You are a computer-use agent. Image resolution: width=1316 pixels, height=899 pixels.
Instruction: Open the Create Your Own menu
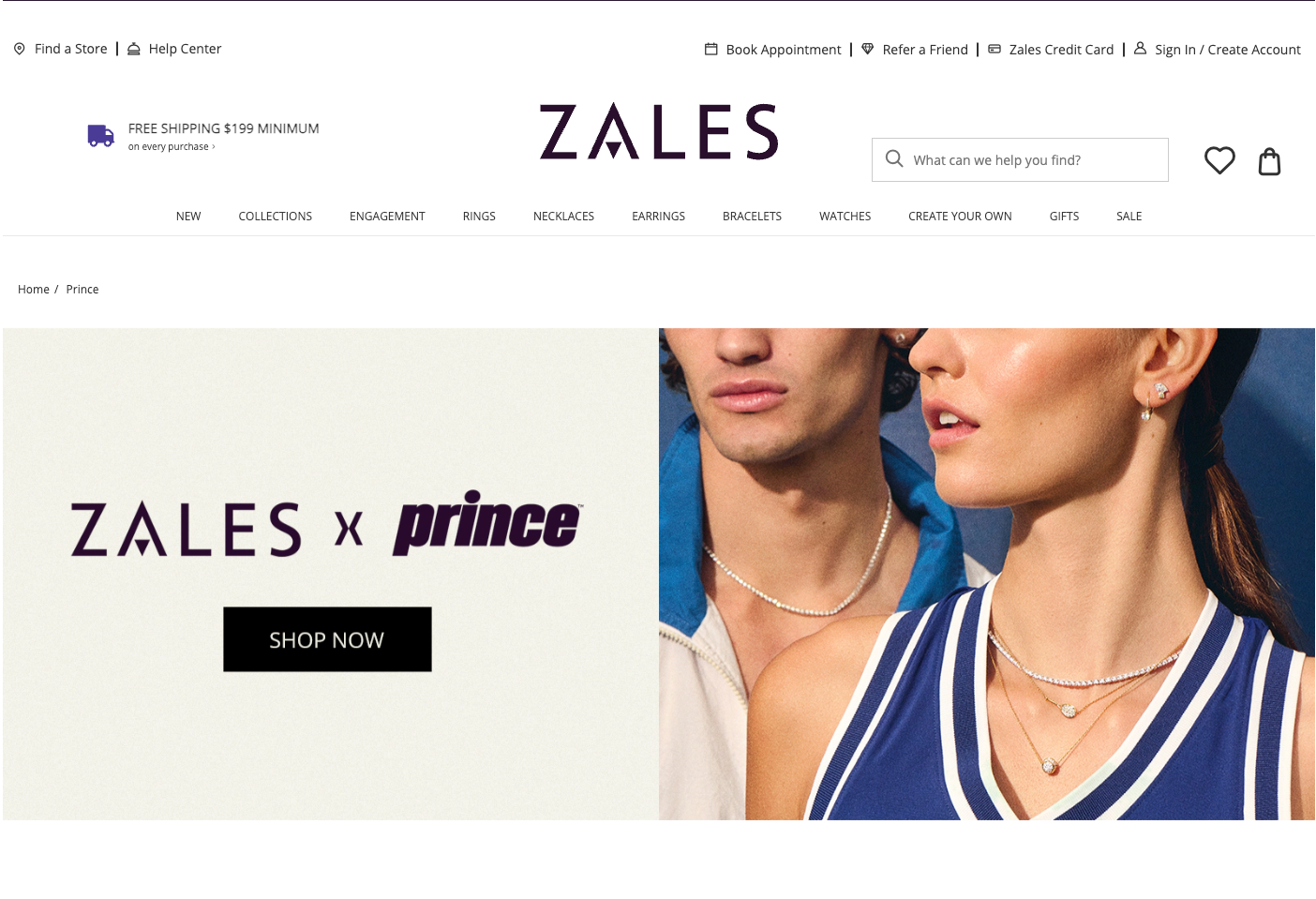coord(960,217)
